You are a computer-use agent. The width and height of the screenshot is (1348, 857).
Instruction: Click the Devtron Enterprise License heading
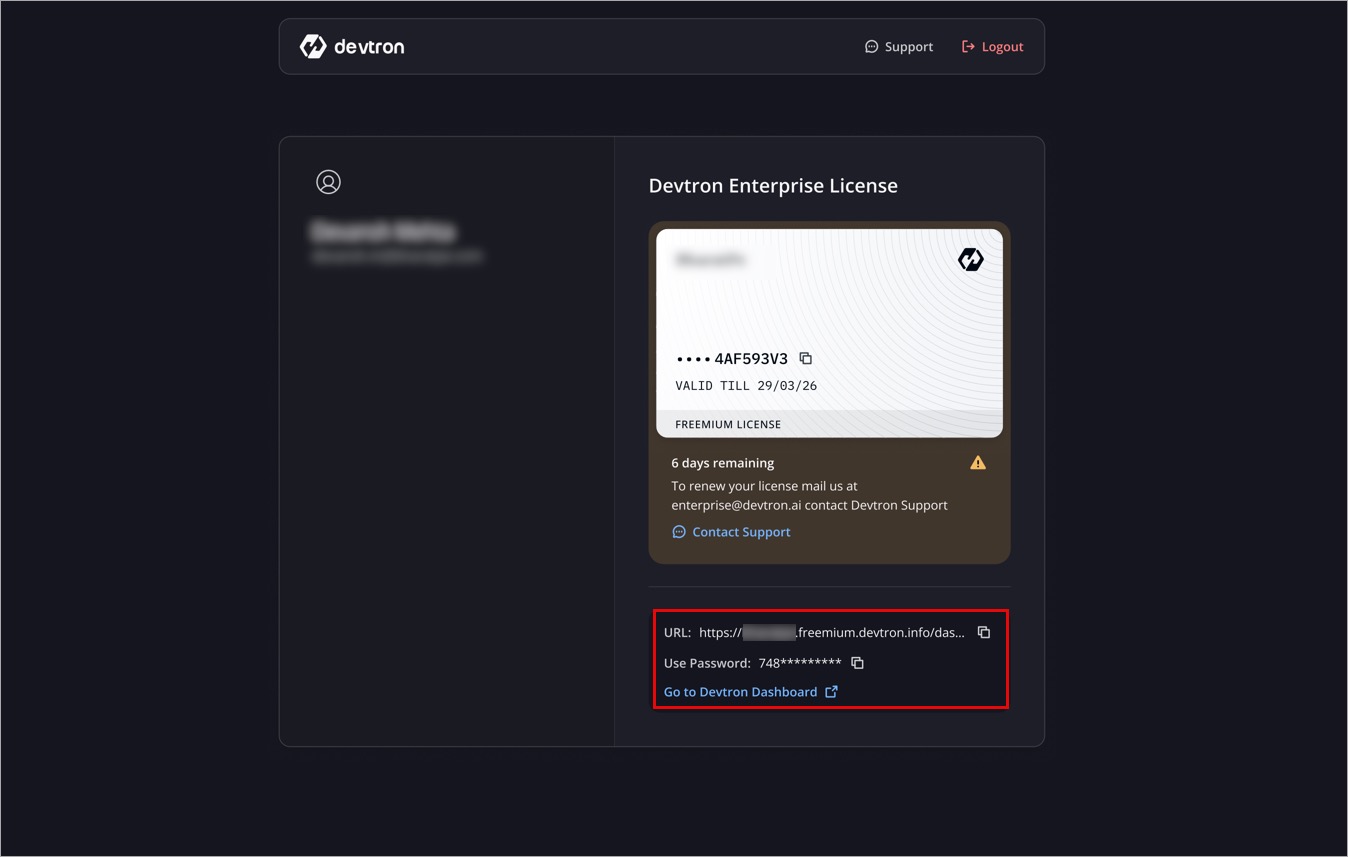coord(773,186)
